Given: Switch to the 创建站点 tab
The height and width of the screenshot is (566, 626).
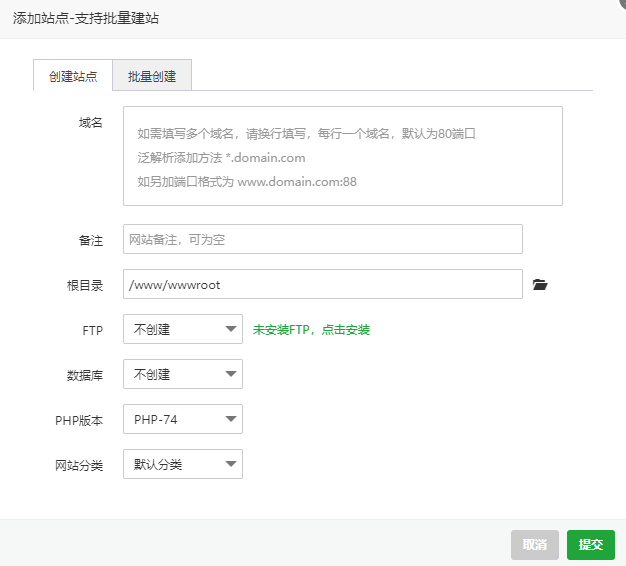Looking at the screenshot, I should (73, 76).
